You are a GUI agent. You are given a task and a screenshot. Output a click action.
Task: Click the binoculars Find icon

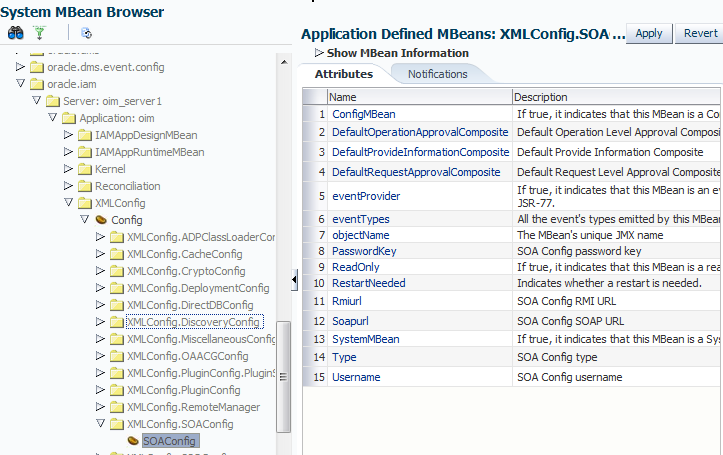click(16, 33)
